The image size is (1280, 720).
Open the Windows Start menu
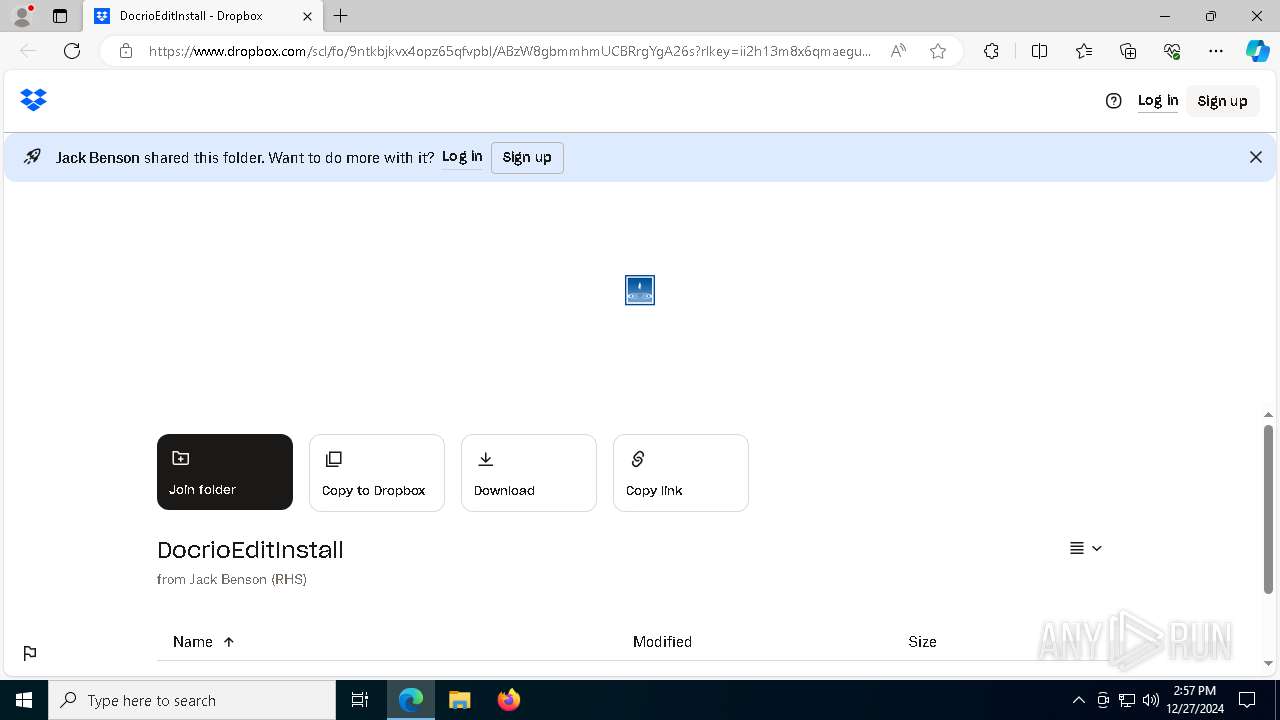(24, 700)
